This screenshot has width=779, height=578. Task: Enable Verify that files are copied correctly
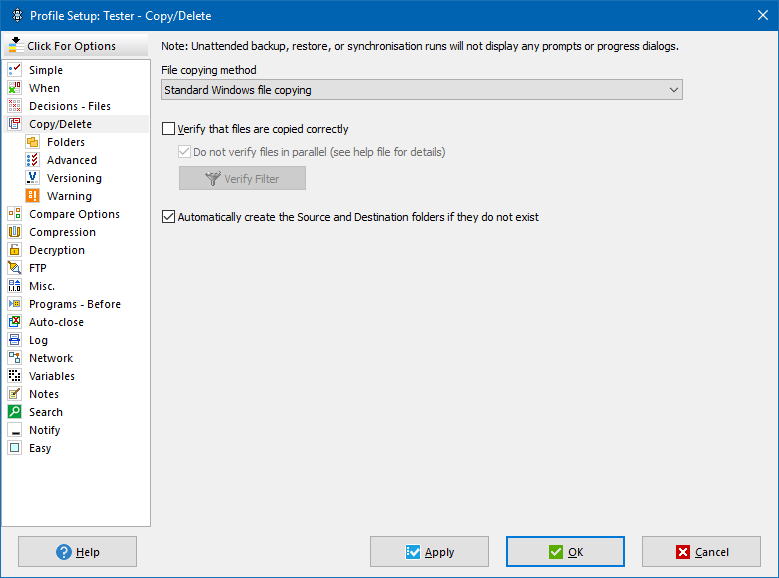168,129
